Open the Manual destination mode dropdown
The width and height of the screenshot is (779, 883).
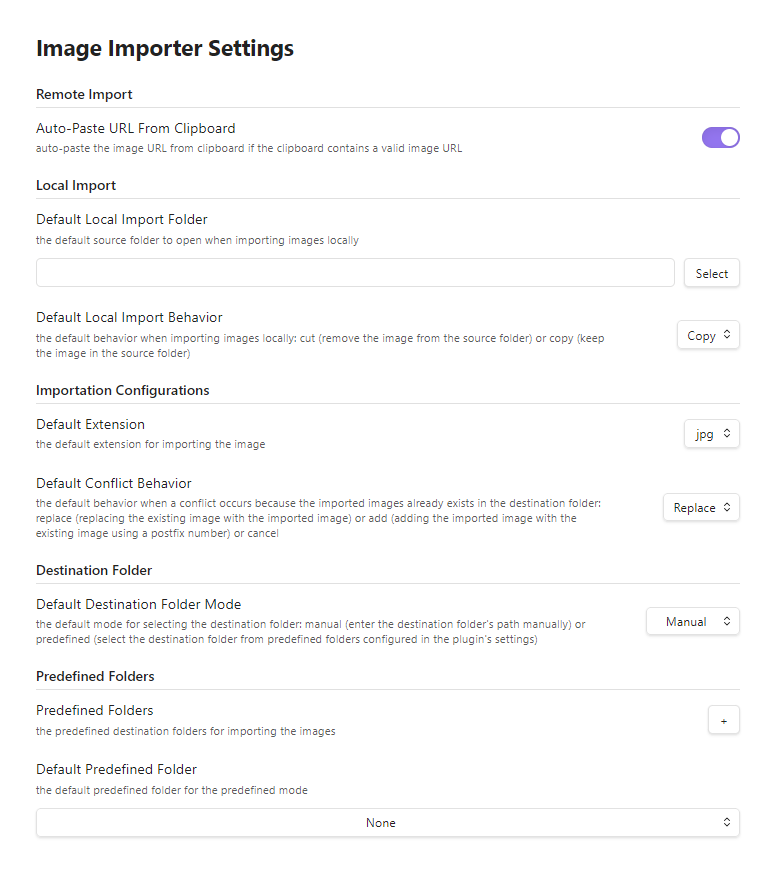(x=692, y=622)
